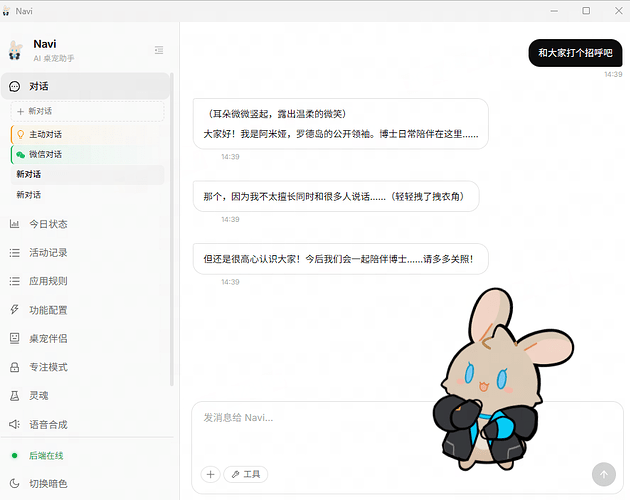The height and width of the screenshot is (500, 630).
Task: Click the 和大家打个招呼吧 sent message bubble
Action: point(575,53)
